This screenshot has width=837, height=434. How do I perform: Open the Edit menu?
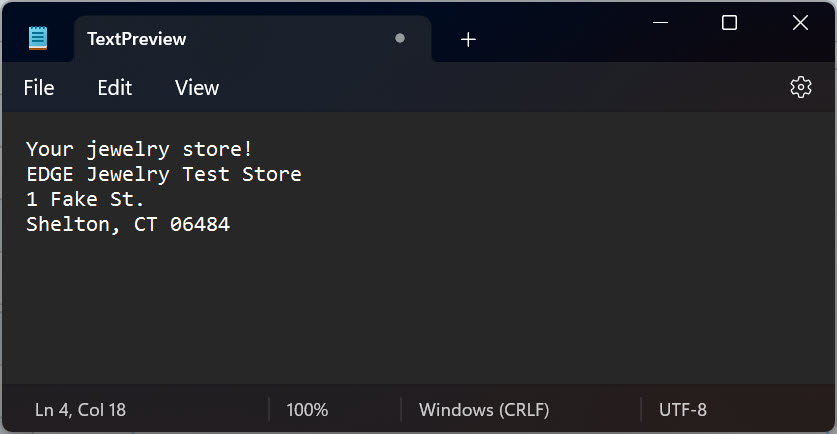115,88
